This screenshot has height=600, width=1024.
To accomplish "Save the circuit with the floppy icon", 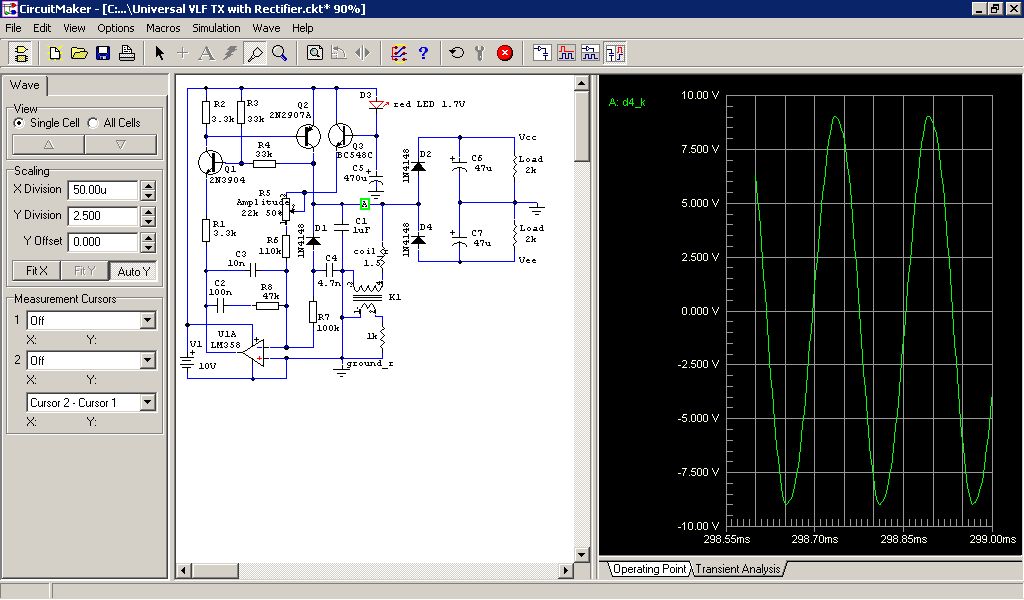I will [x=103, y=53].
